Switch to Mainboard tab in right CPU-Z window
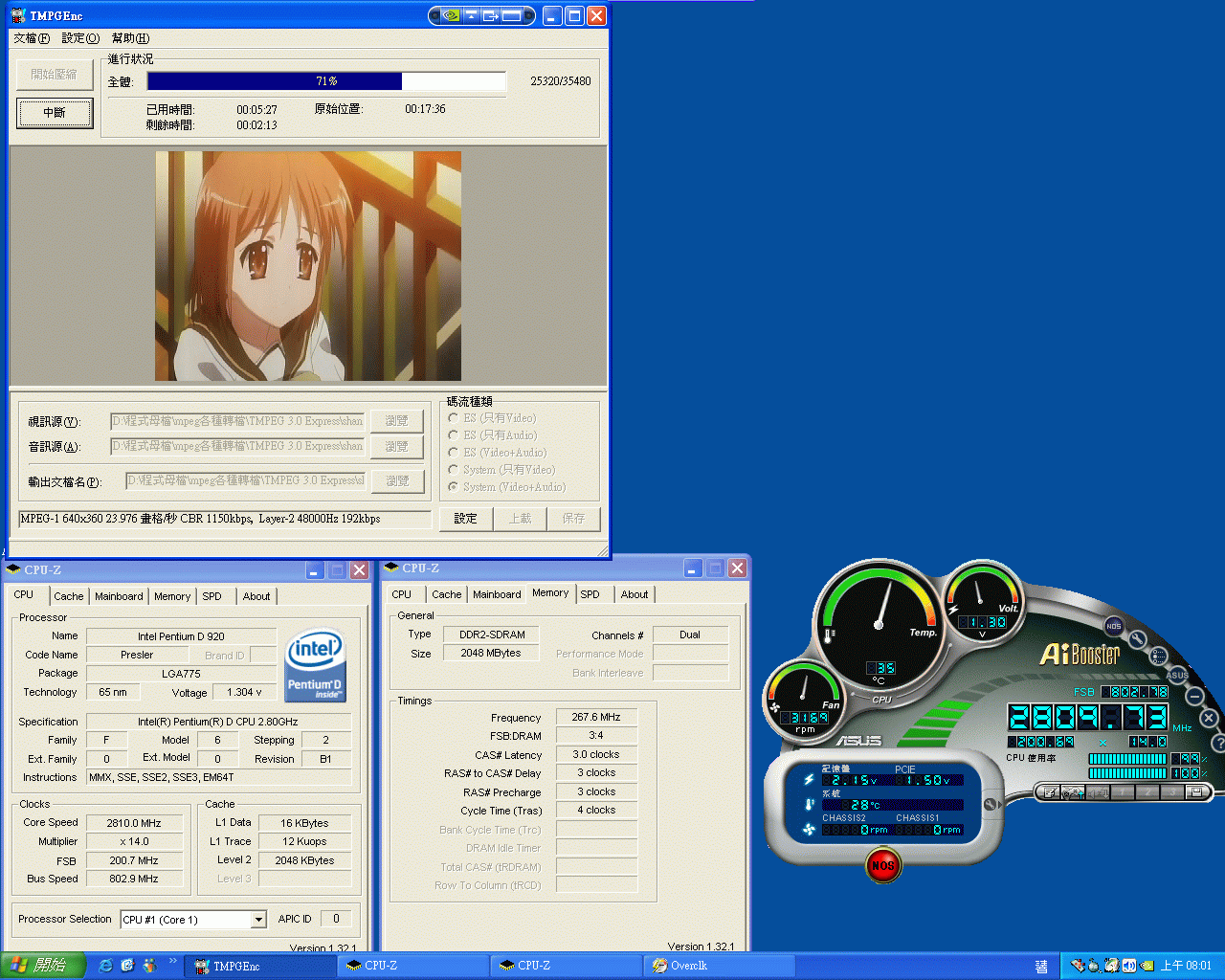This screenshot has width=1225, height=980. [x=498, y=594]
